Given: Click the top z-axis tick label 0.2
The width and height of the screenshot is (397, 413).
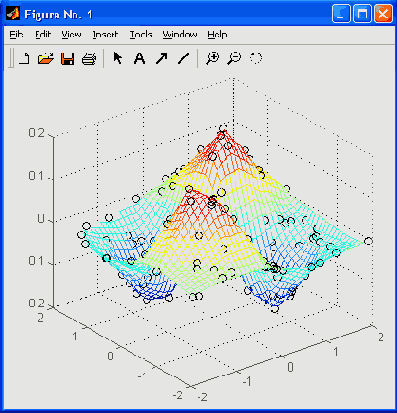Looking at the screenshot, I should click(36, 133).
